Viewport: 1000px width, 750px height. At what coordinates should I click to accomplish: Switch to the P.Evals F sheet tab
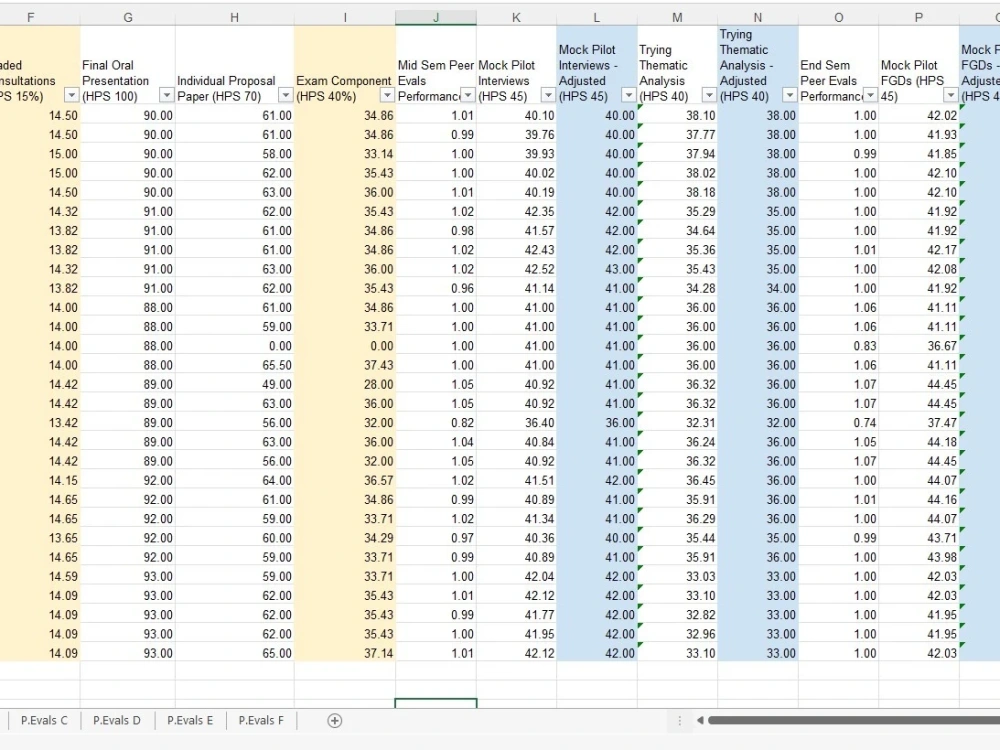261,721
